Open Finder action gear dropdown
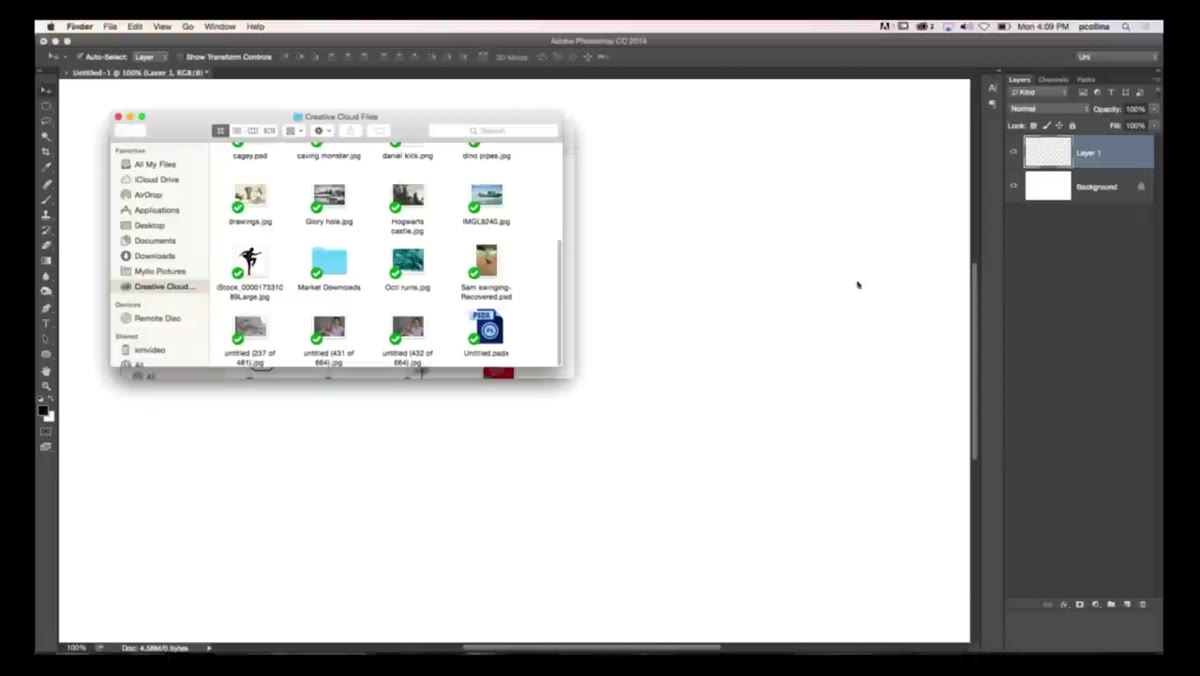Image resolution: width=1200 pixels, height=676 pixels. click(323, 131)
